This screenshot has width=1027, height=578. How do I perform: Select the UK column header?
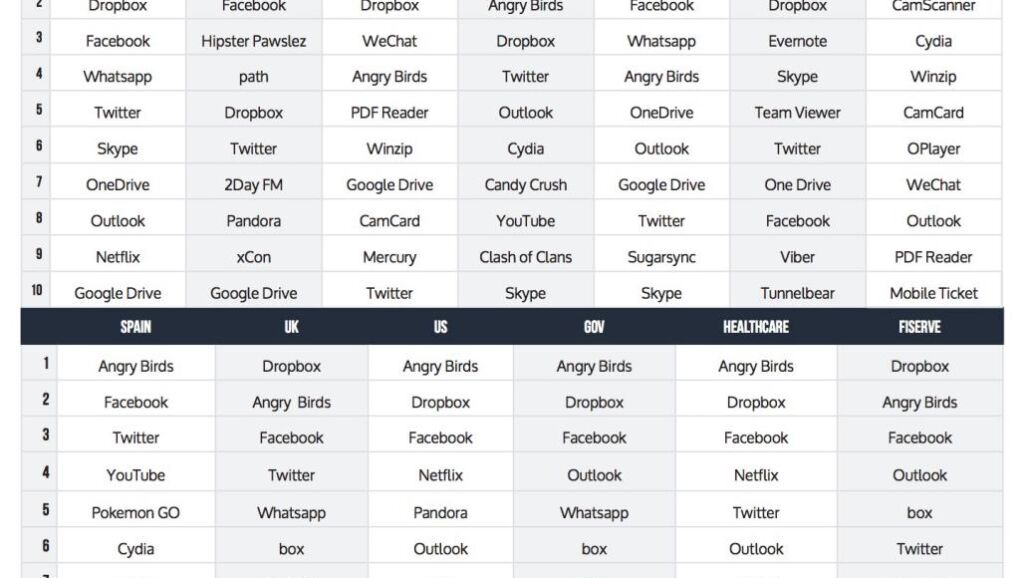291,327
